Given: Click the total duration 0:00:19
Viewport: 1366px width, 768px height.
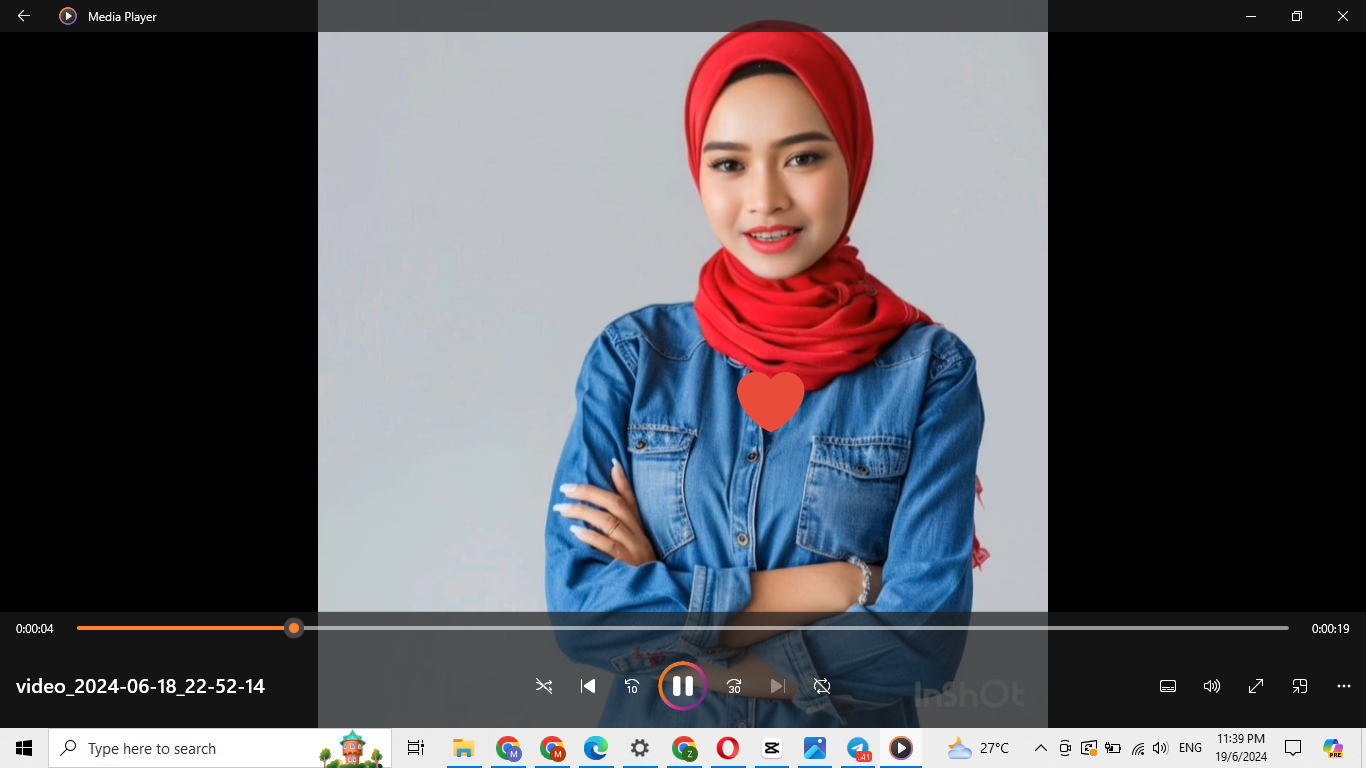Looking at the screenshot, I should [1331, 629].
